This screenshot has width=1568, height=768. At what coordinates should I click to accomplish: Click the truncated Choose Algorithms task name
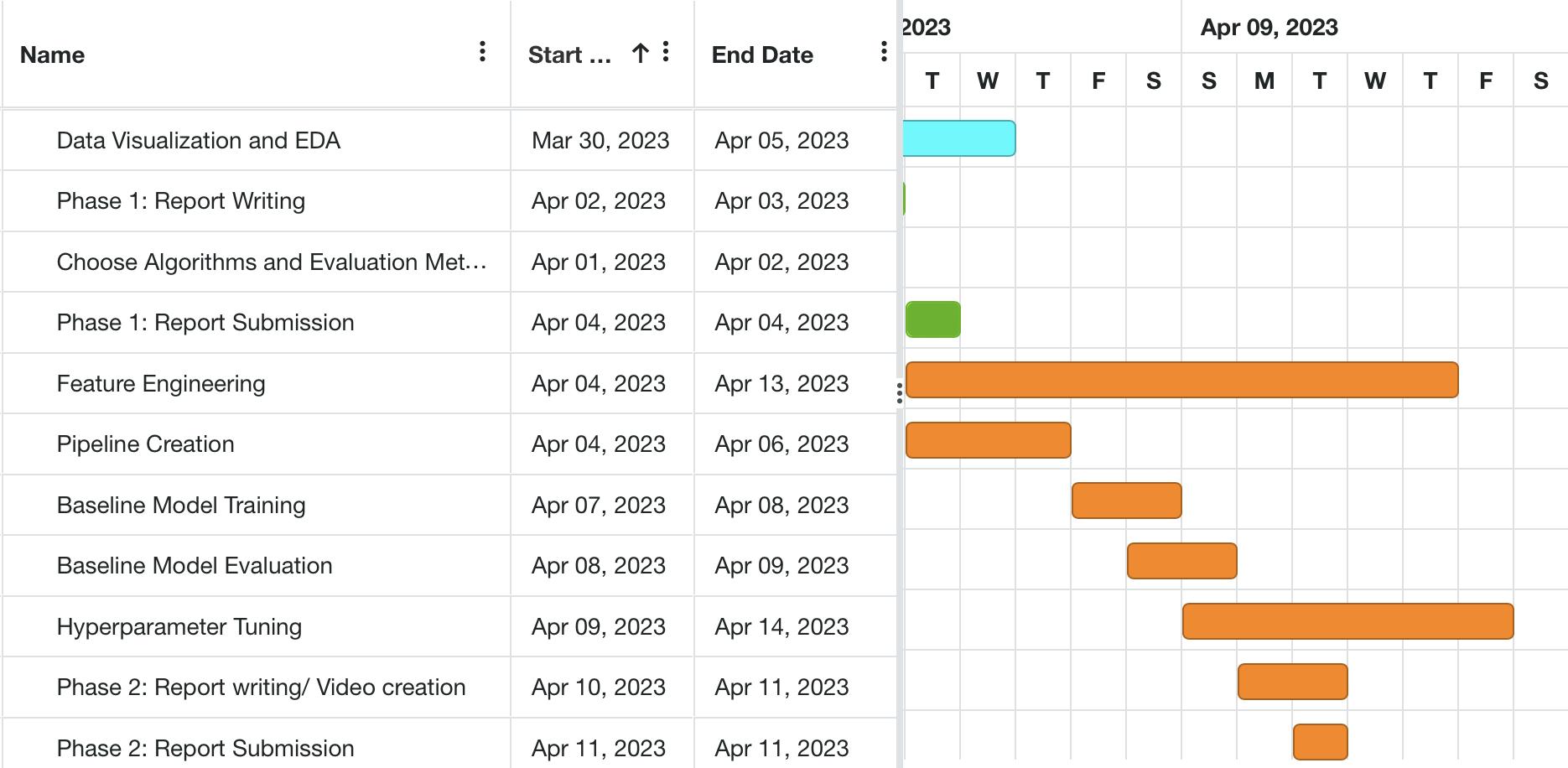(x=272, y=262)
